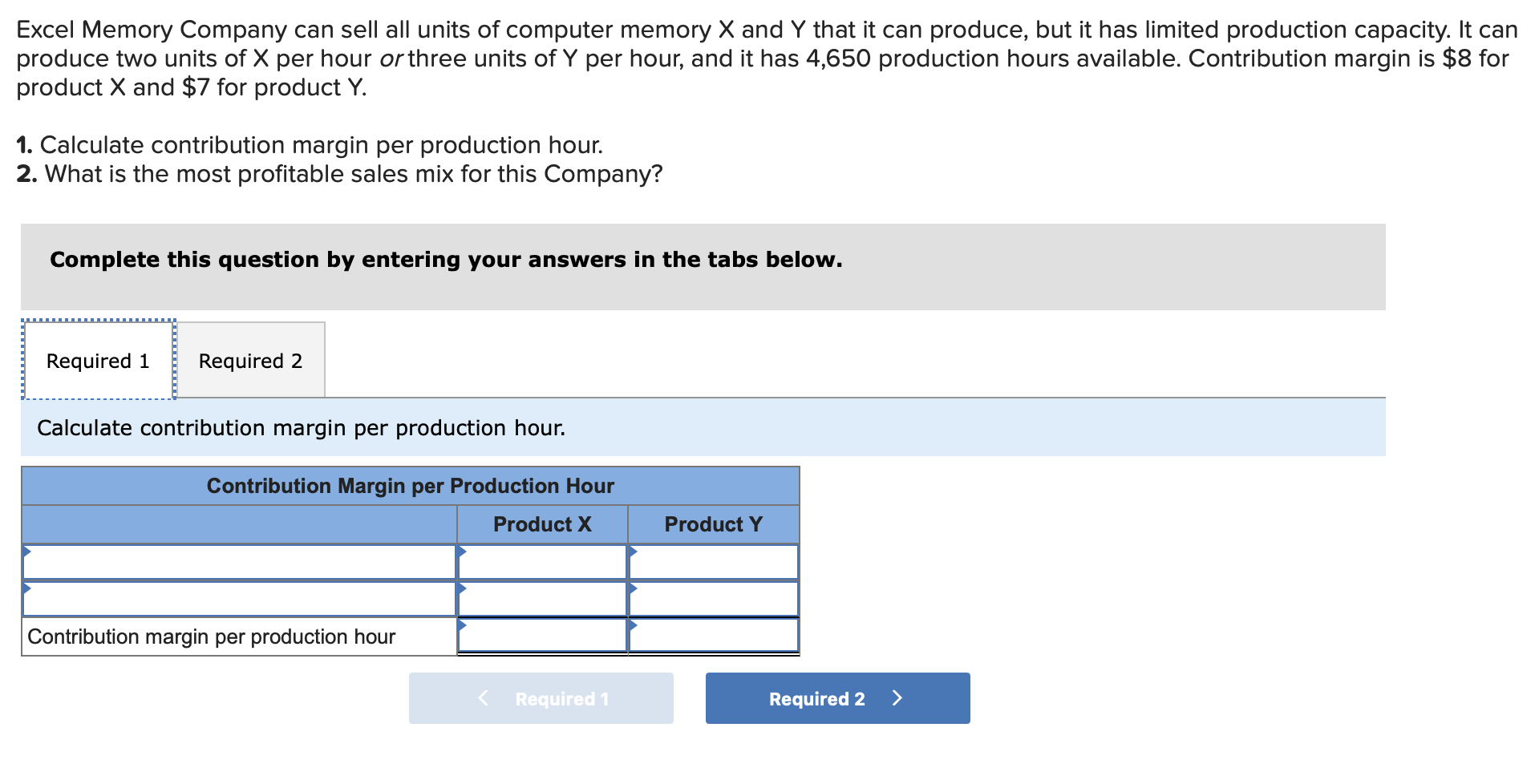Click the greyed Required 1 back button
Image resolution: width=1535 pixels, height=784 pixels.
(x=541, y=698)
